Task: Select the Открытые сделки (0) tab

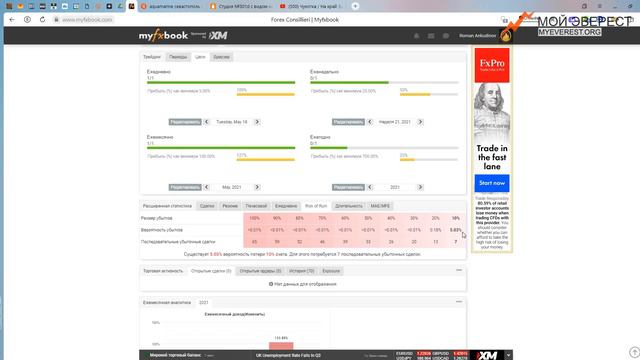Action: (x=211, y=271)
